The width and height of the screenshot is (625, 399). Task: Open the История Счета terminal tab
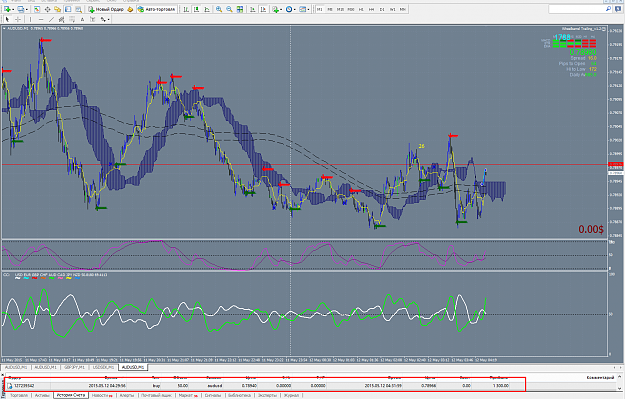pyautogui.click(x=71, y=395)
